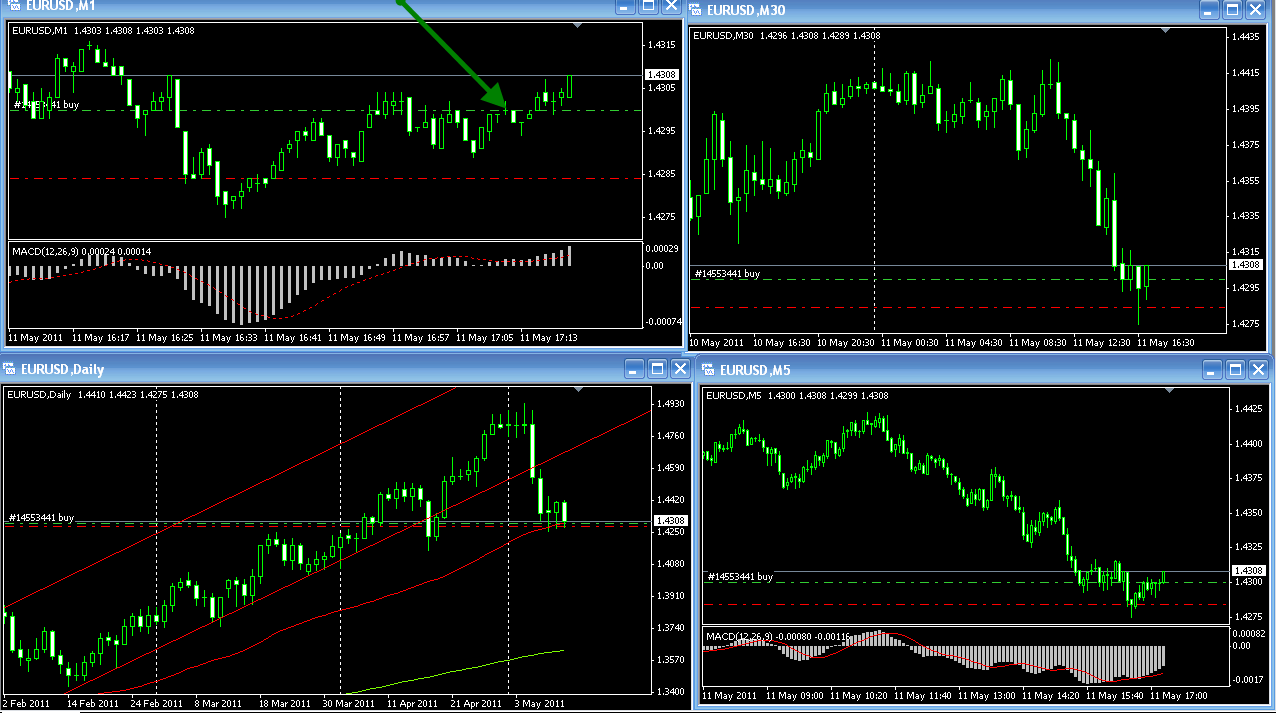
Task: Click the EURUSD,M5 window title icon
Action: [x=708, y=369]
